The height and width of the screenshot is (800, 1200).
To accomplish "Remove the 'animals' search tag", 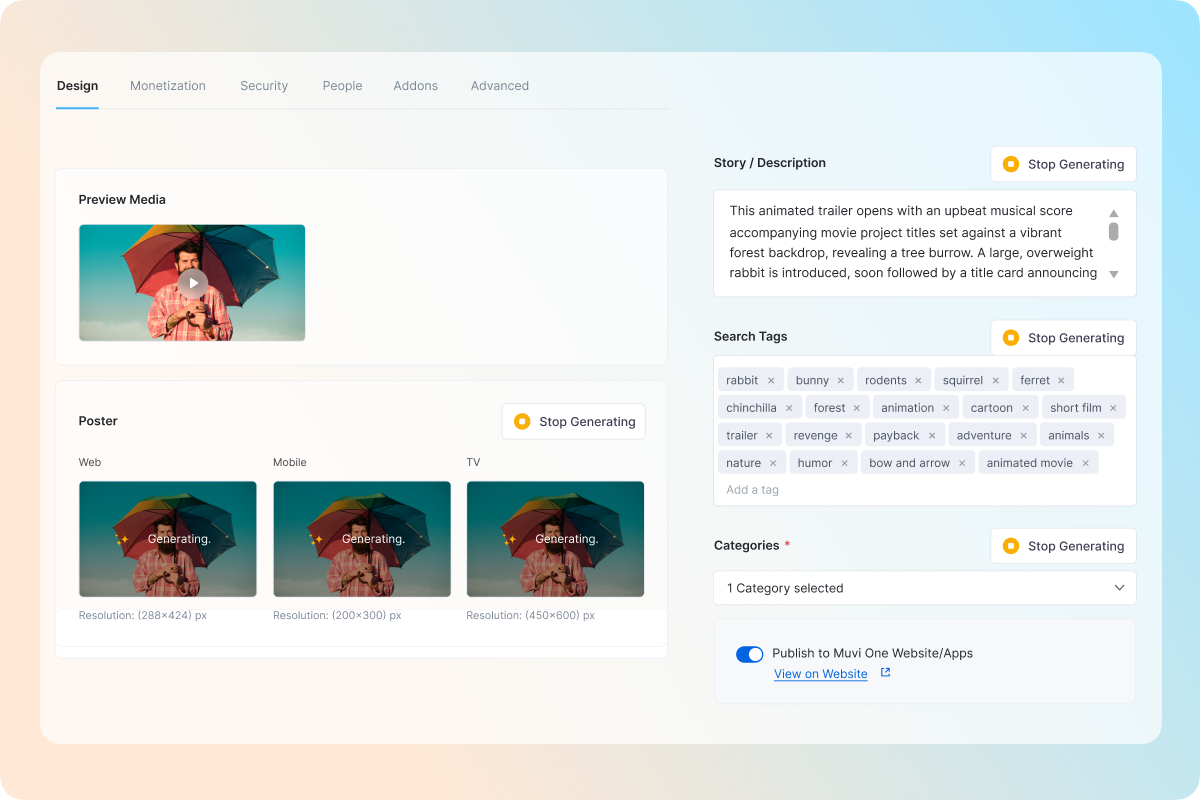I will coord(1101,436).
